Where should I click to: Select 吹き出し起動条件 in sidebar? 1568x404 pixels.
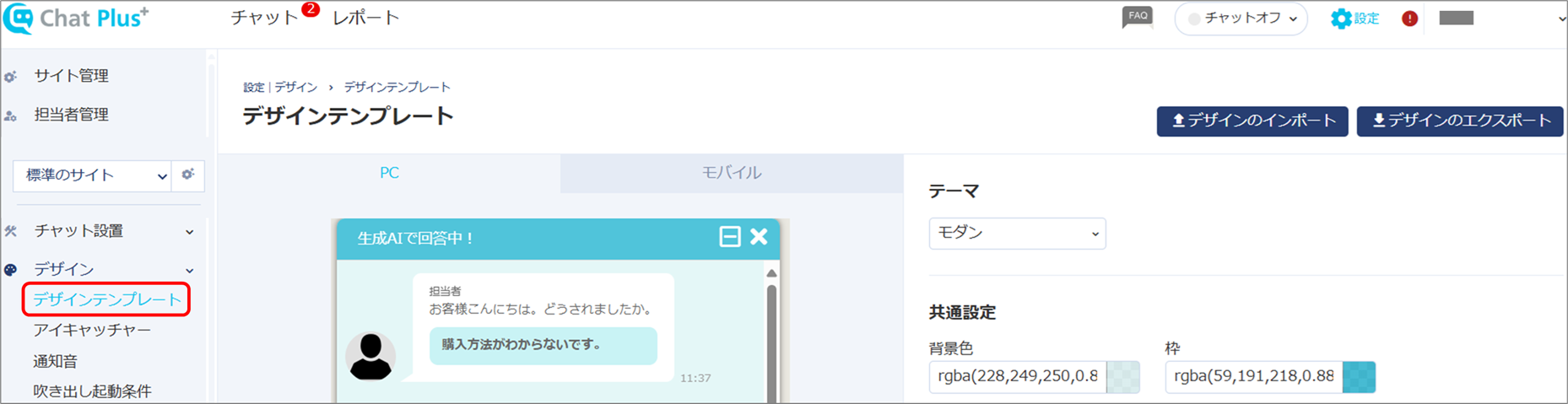click(92, 391)
